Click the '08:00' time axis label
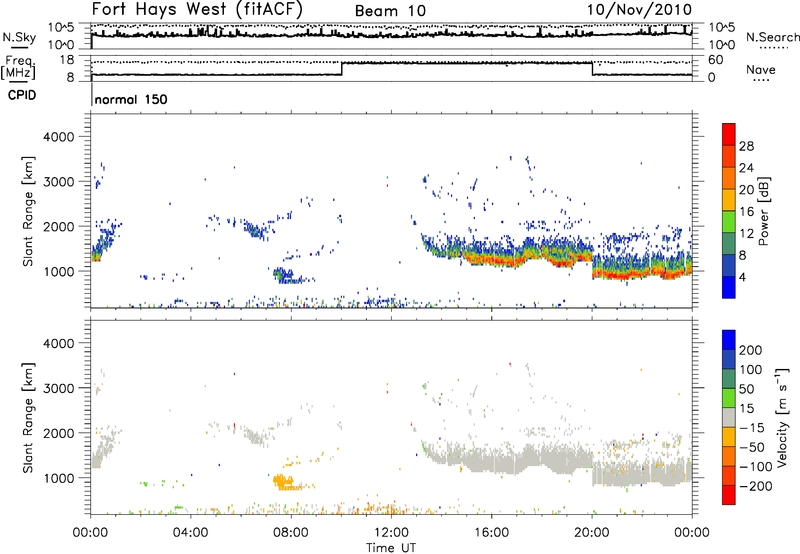 291,533
